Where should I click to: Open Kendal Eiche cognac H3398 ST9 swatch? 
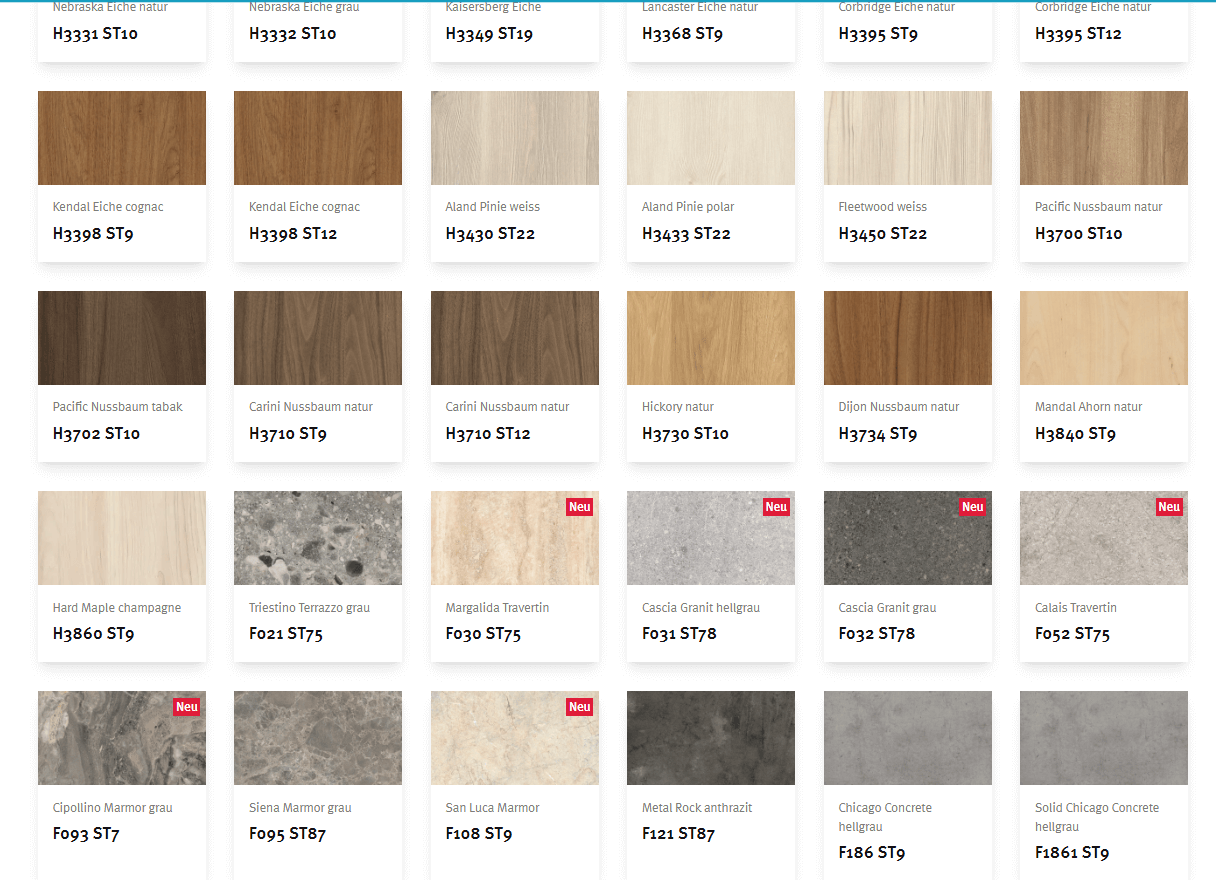click(x=122, y=138)
